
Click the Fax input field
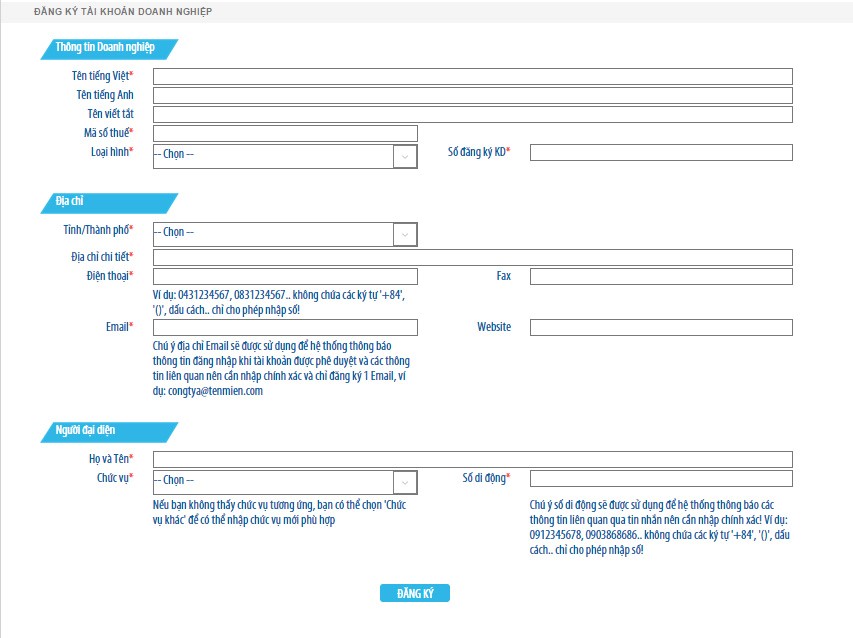tap(661, 276)
